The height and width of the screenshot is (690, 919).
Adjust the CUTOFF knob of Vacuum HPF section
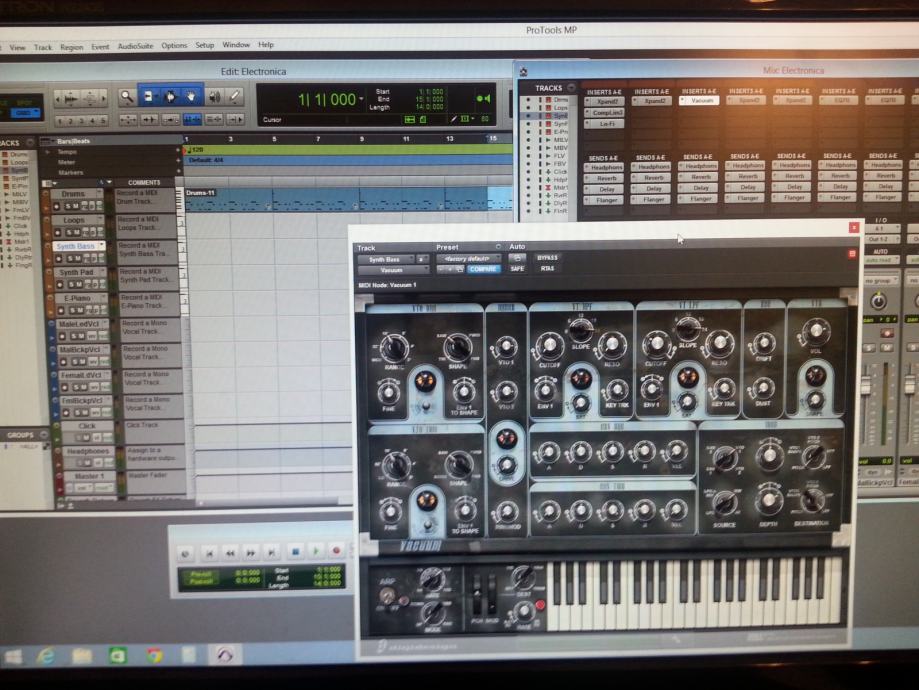coord(549,346)
